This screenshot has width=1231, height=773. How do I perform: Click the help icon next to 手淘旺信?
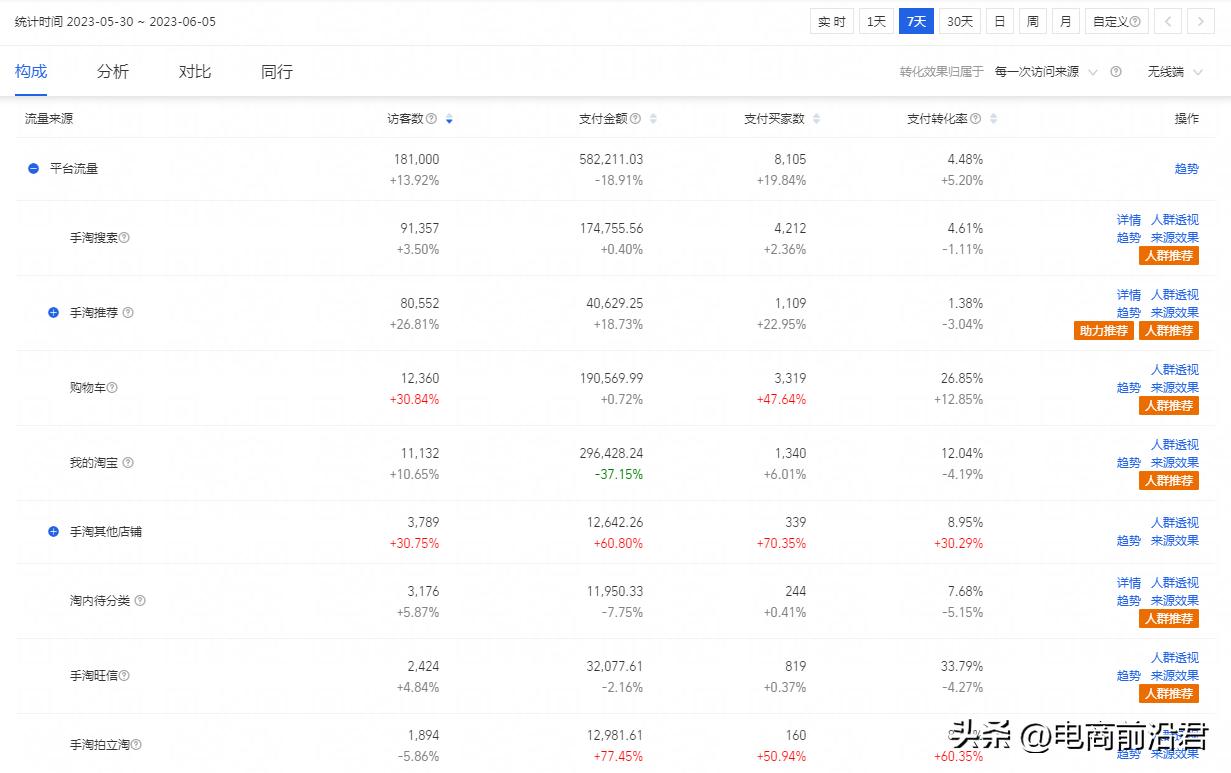pyautogui.click(x=123, y=675)
